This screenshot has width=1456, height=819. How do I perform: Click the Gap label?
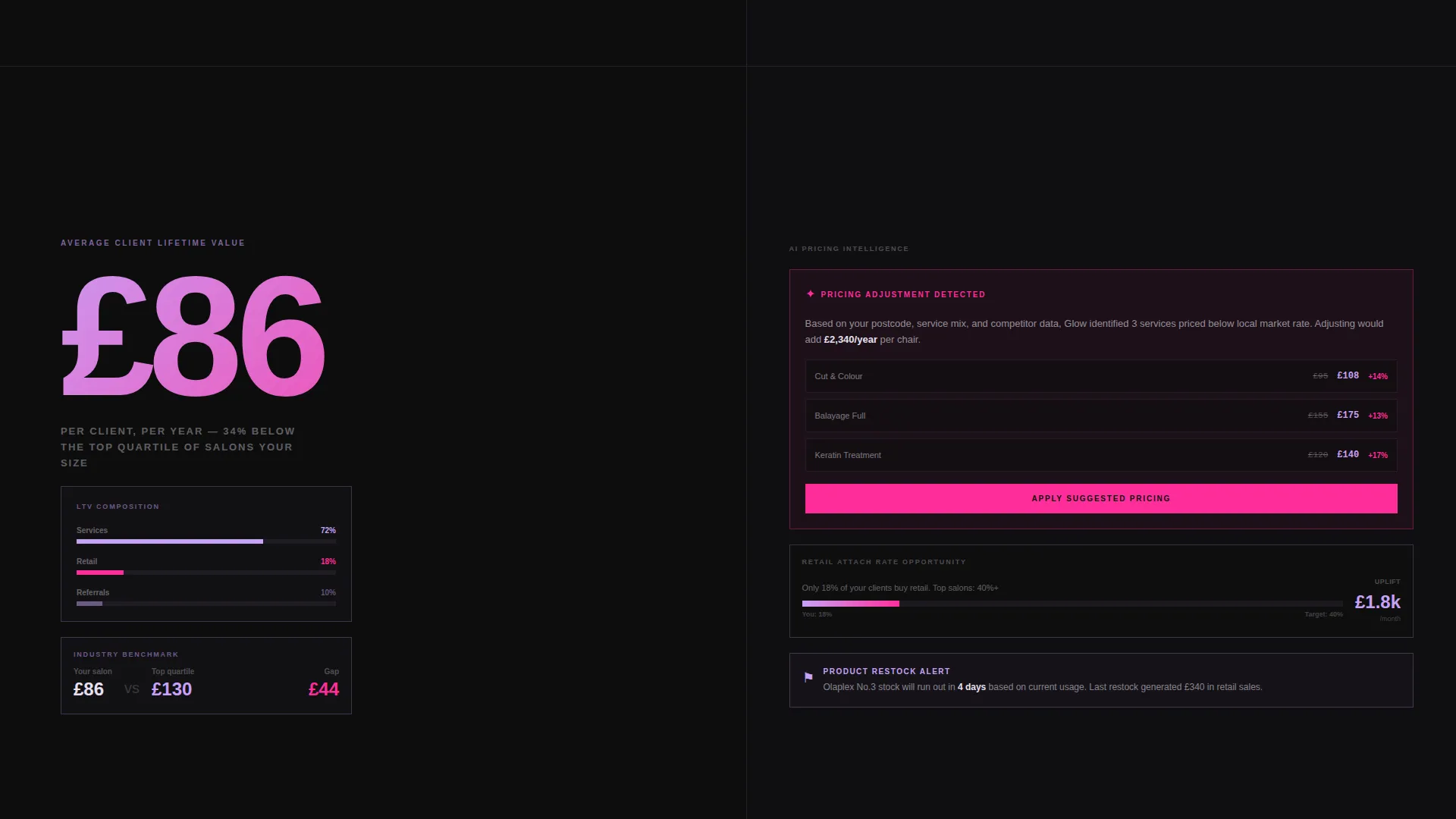click(331, 671)
